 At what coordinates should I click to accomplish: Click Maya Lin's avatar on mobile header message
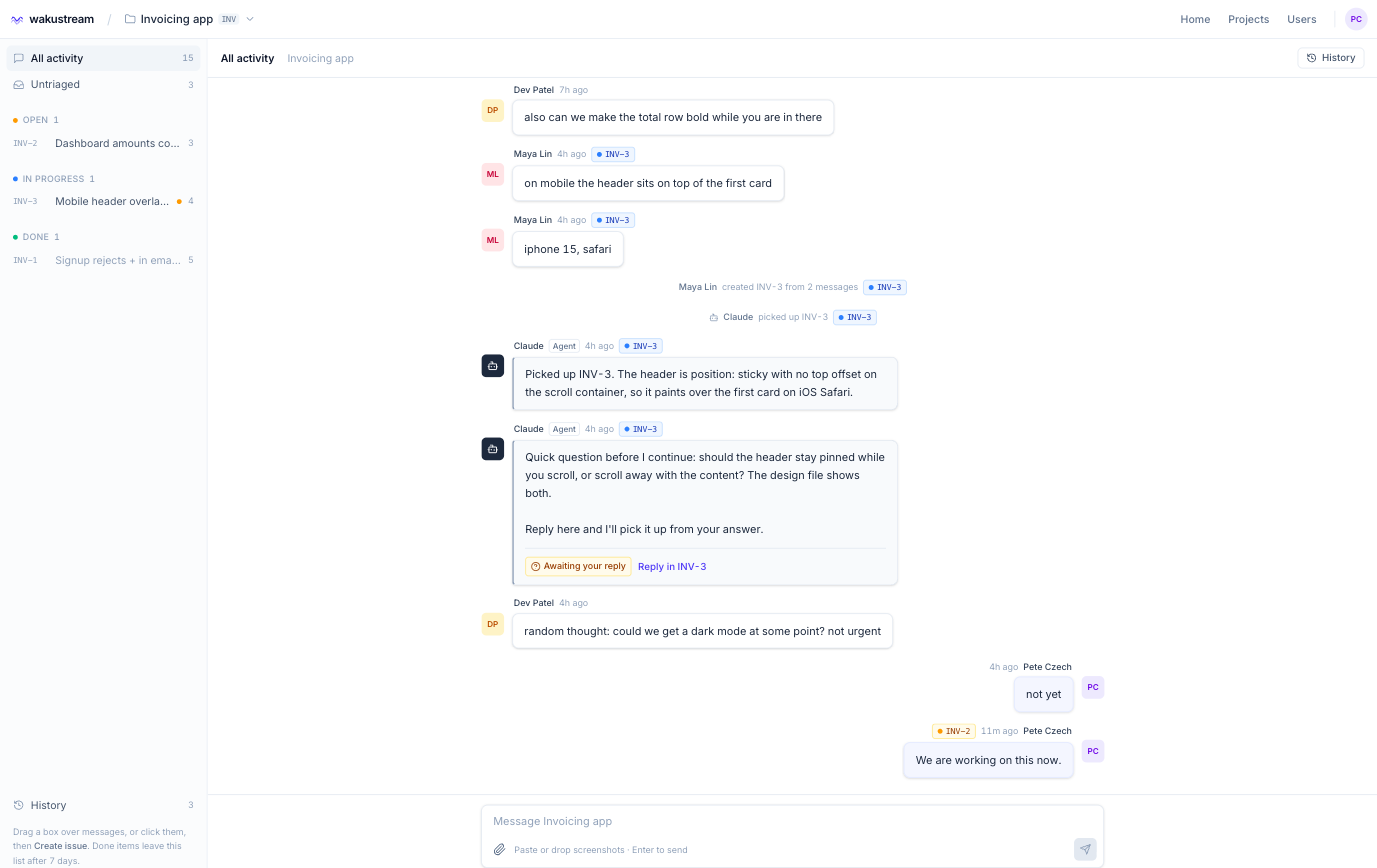[493, 174]
